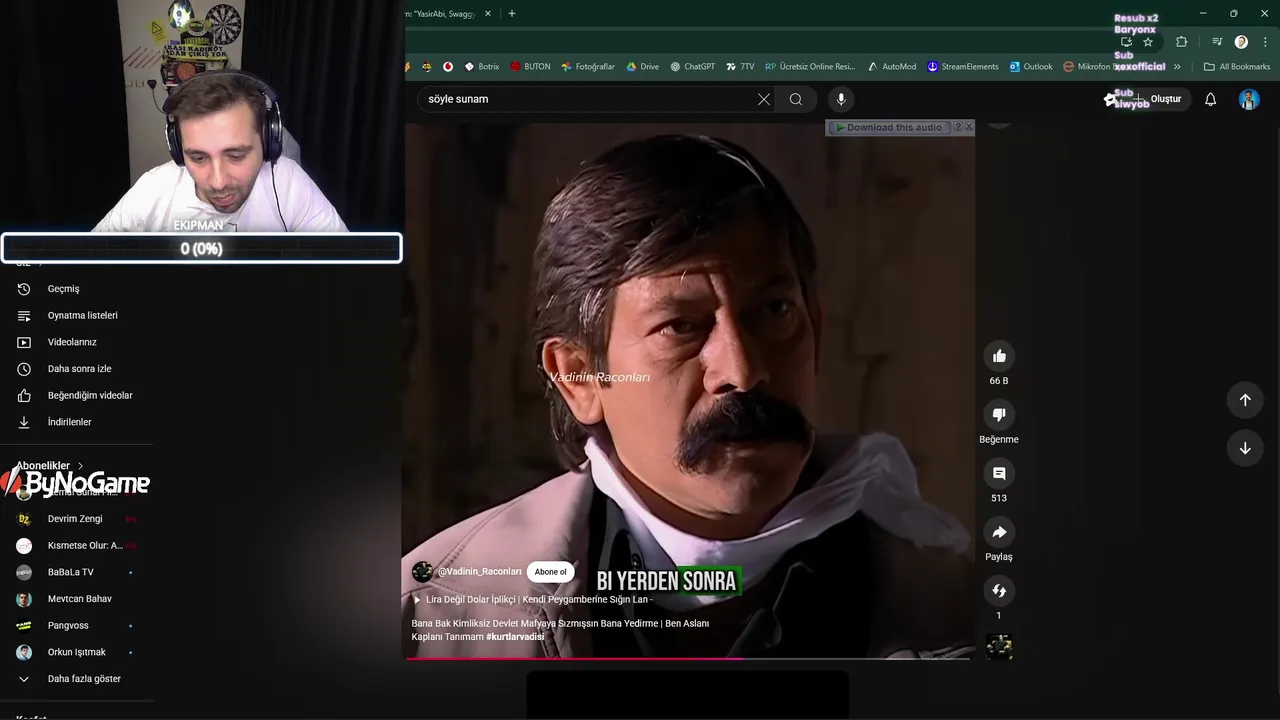
Task: Open the remix icon above the 1 count
Action: [998, 590]
